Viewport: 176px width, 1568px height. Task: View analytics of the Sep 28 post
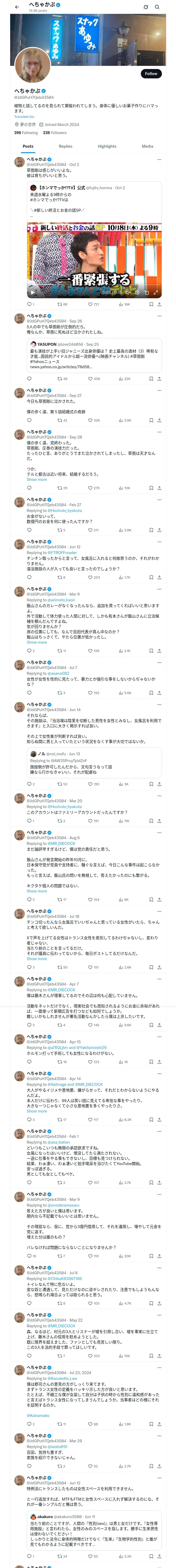tap(121, 488)
